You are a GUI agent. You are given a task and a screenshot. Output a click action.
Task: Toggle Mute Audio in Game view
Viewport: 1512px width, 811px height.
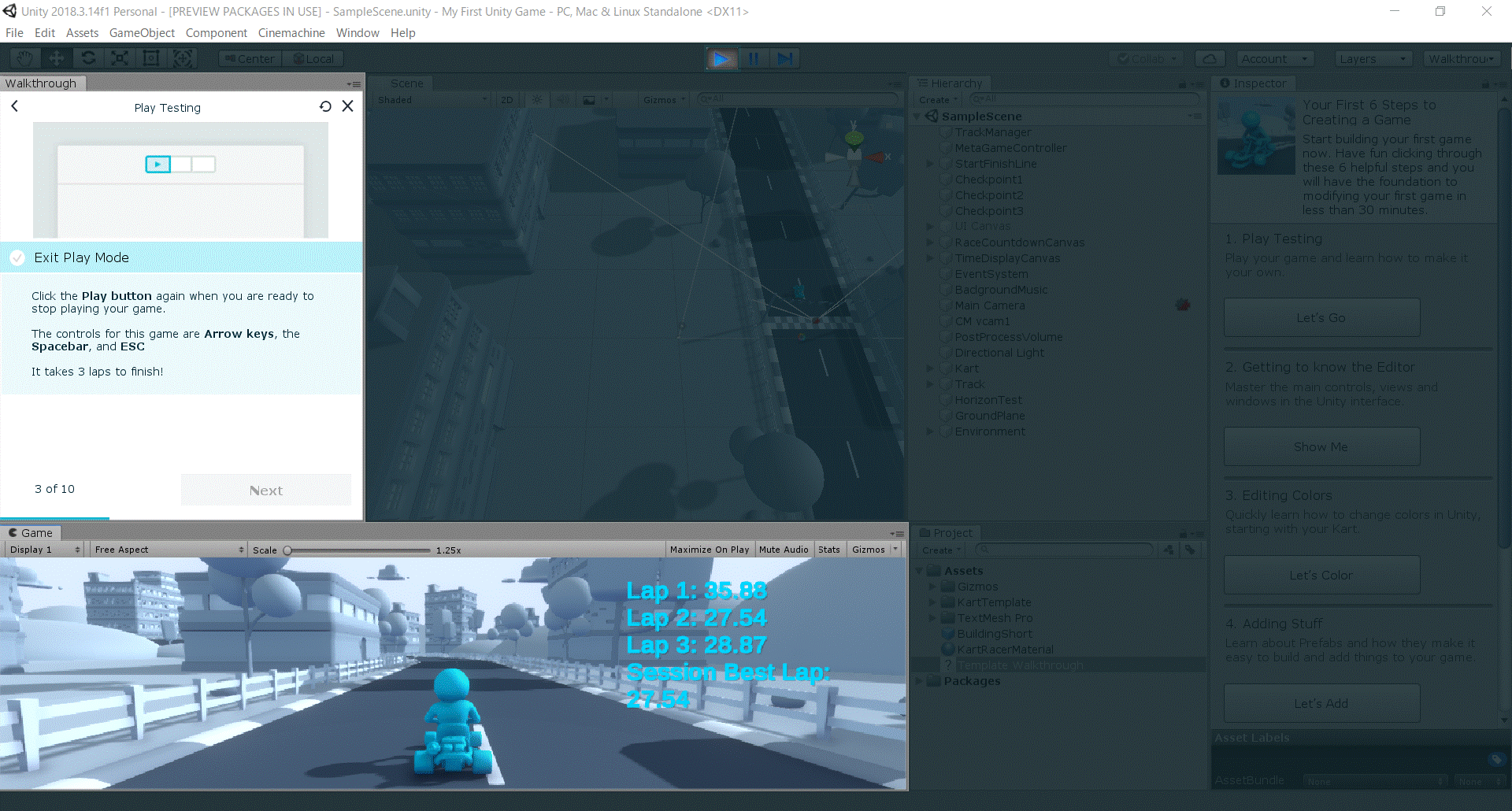coord(783,550)
